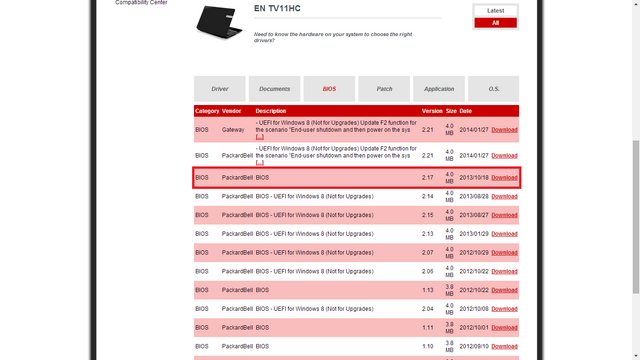Download BIOS version 1.10 dated 2012/09/10

coord(504,347)
